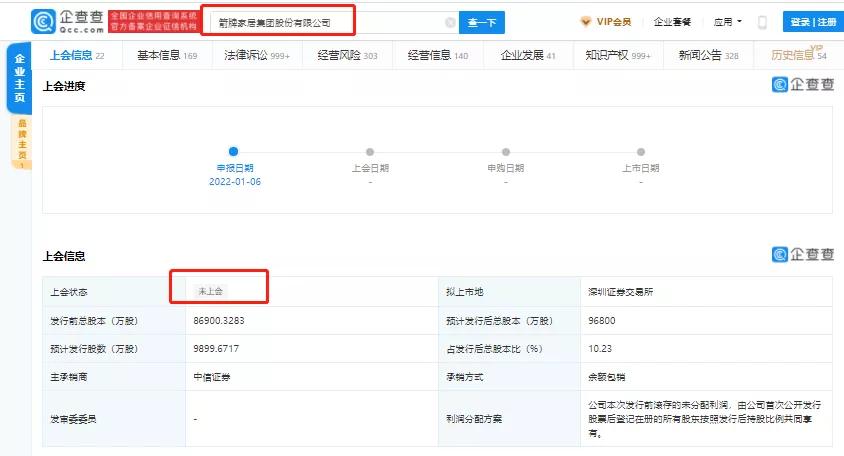Select the 企业主页 side tab

tap(19, 78)
